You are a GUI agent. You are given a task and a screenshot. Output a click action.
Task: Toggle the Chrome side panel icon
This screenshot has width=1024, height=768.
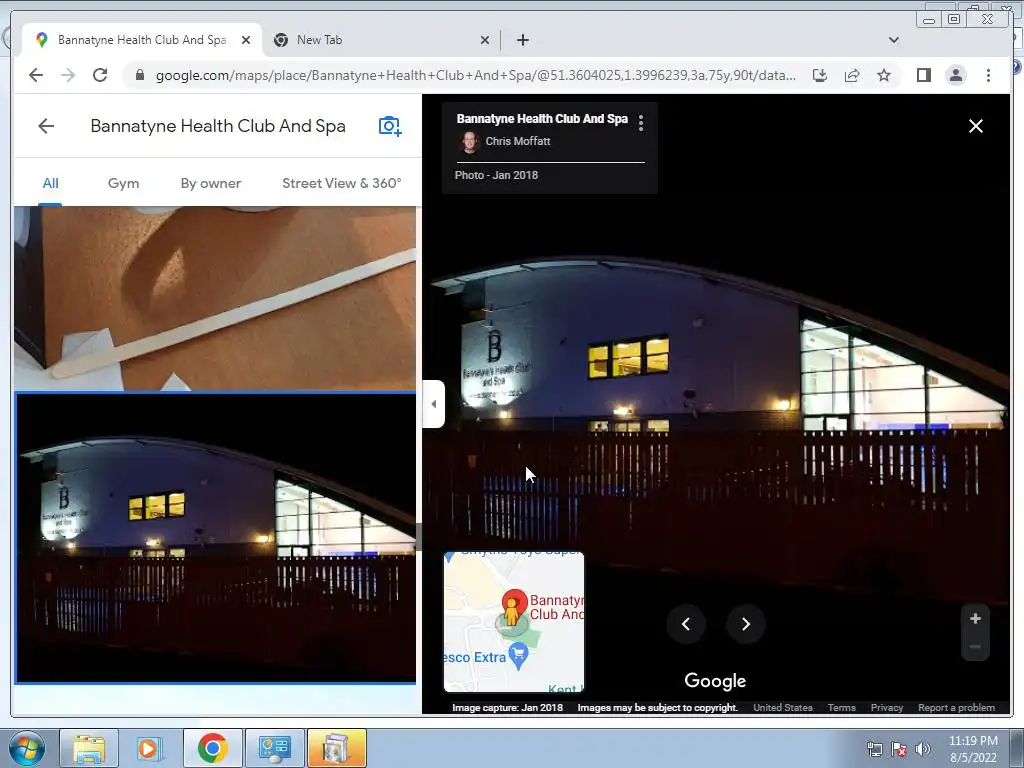tap(923, 75)
